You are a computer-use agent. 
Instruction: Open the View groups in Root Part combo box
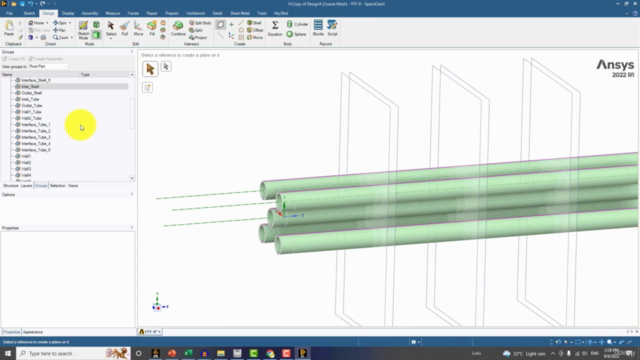(x=48, y=67)
